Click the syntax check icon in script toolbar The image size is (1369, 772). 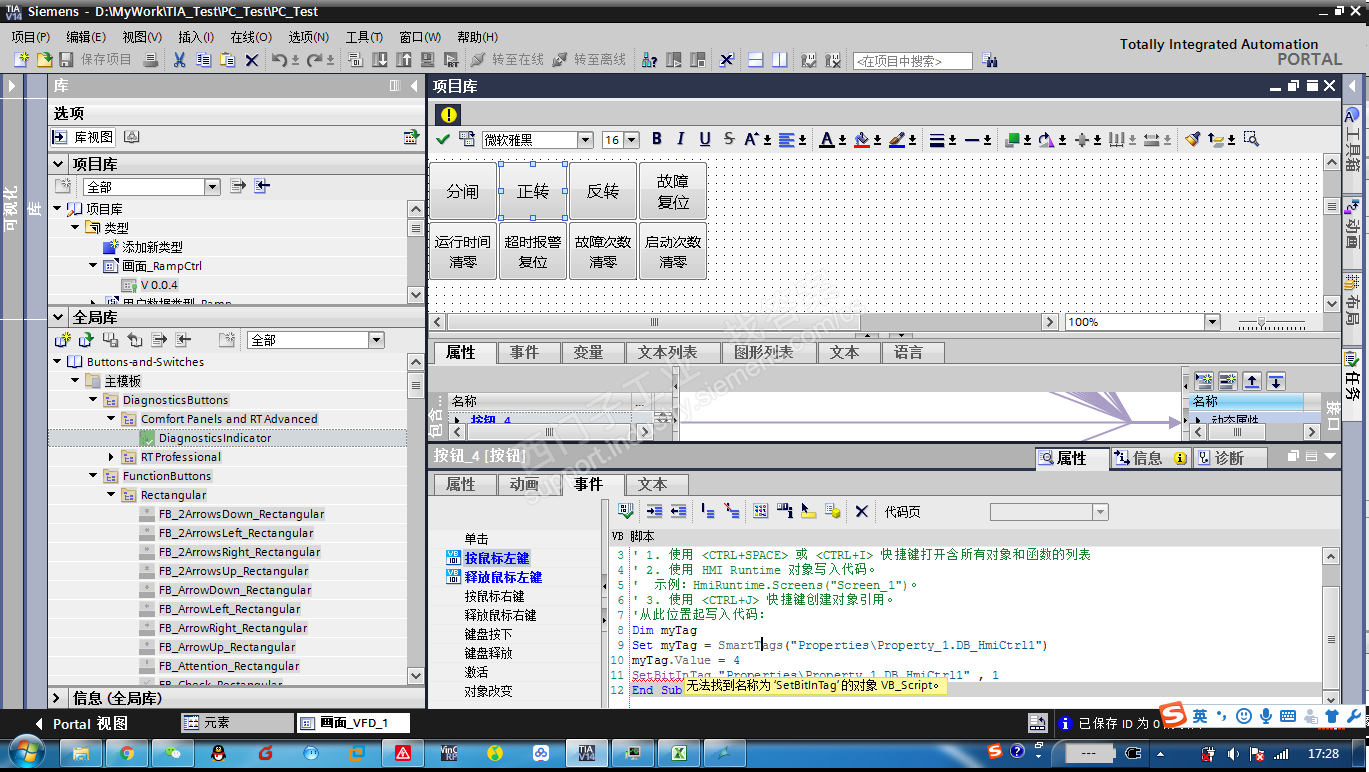pos(626,512)
